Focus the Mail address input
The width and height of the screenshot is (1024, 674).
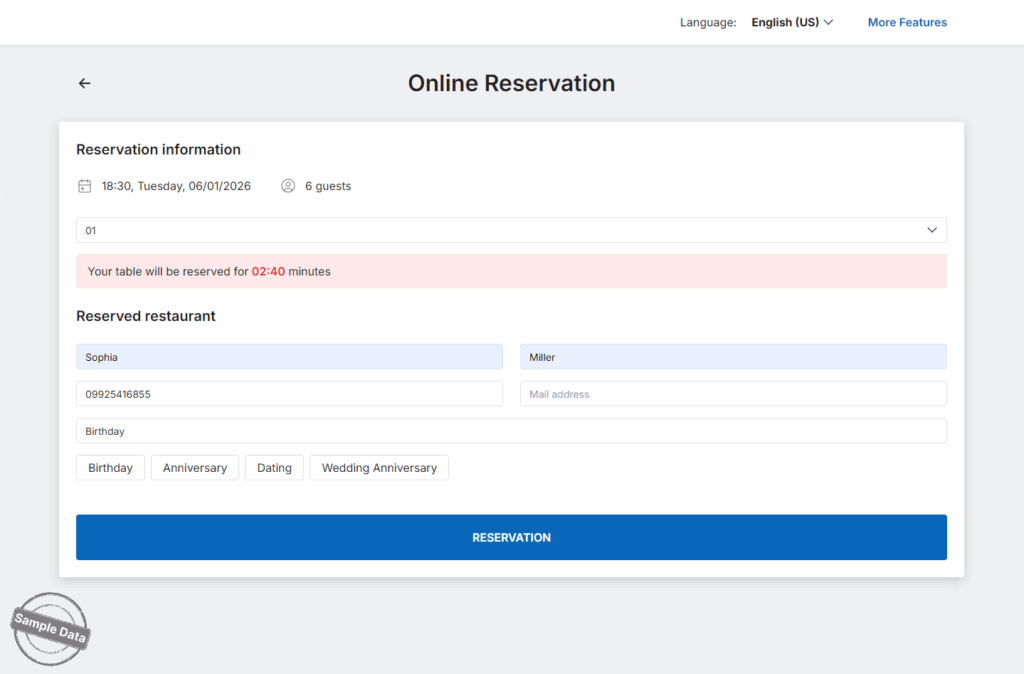pos(733,394)
